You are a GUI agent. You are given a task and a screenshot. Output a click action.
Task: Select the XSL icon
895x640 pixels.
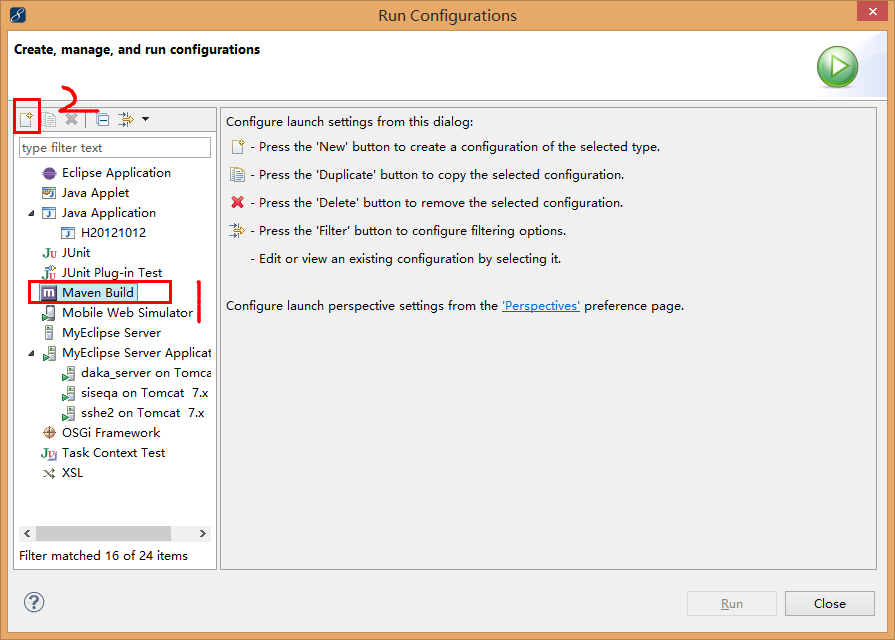(50, 473)
